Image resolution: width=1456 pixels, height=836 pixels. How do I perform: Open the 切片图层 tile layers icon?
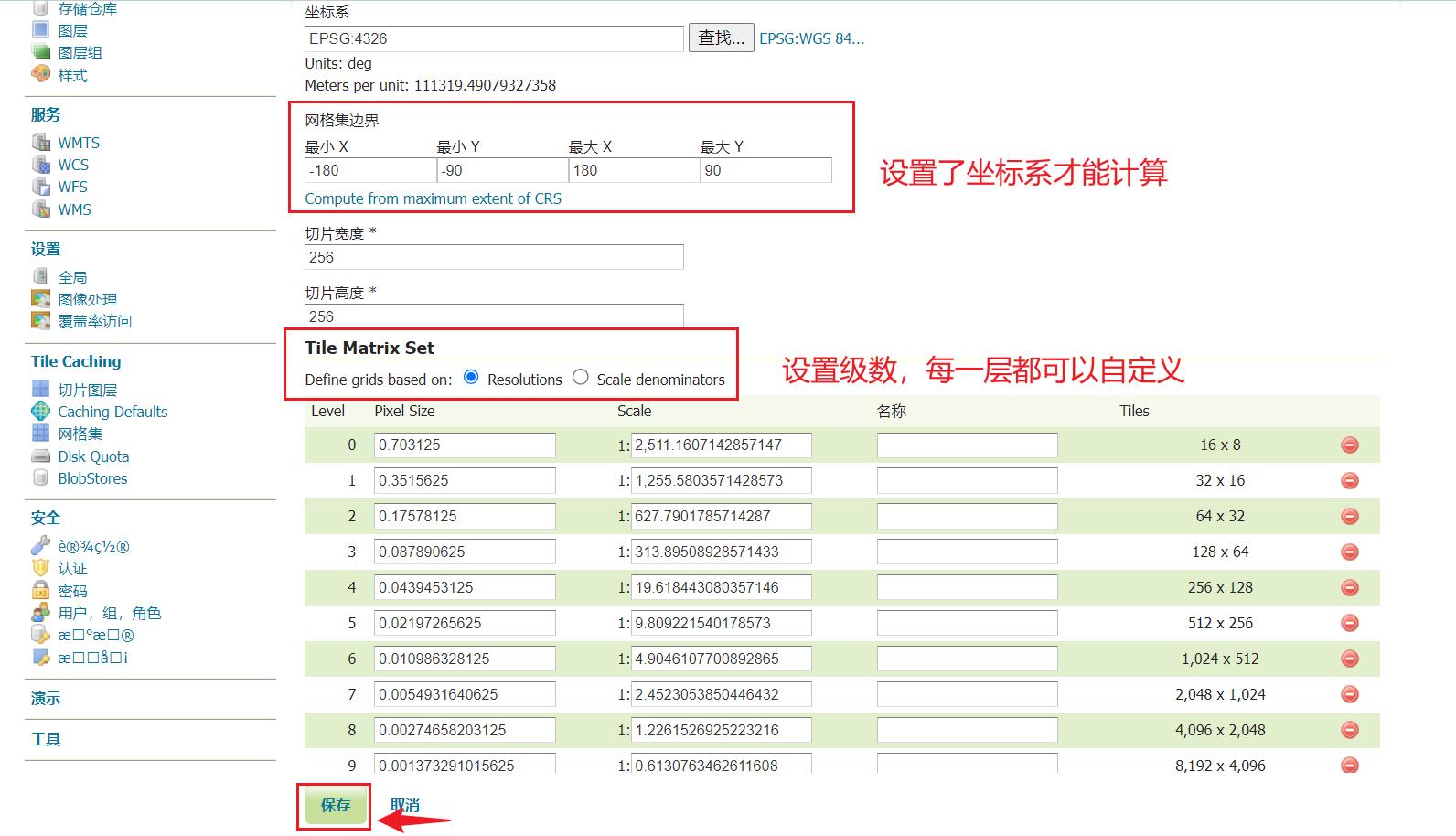(x=40, y=389)
